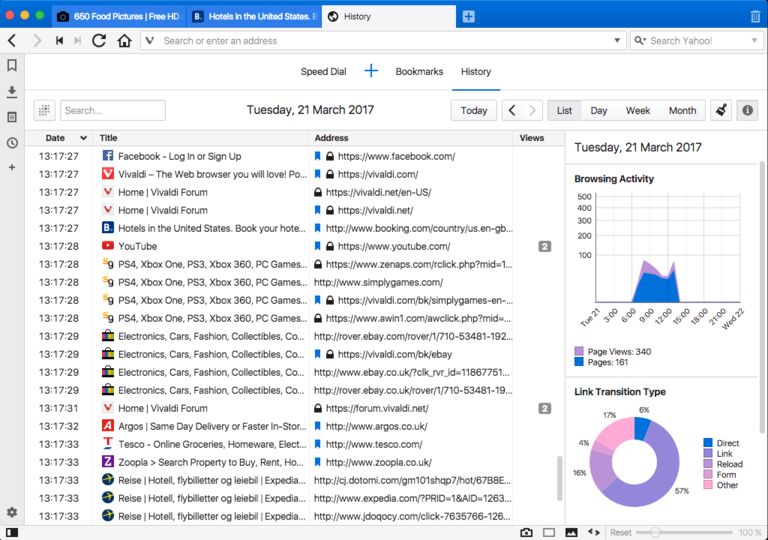Switch to the Speed Dial tab
This screenshot has width=768, height=540.
(x=323, y=72)
